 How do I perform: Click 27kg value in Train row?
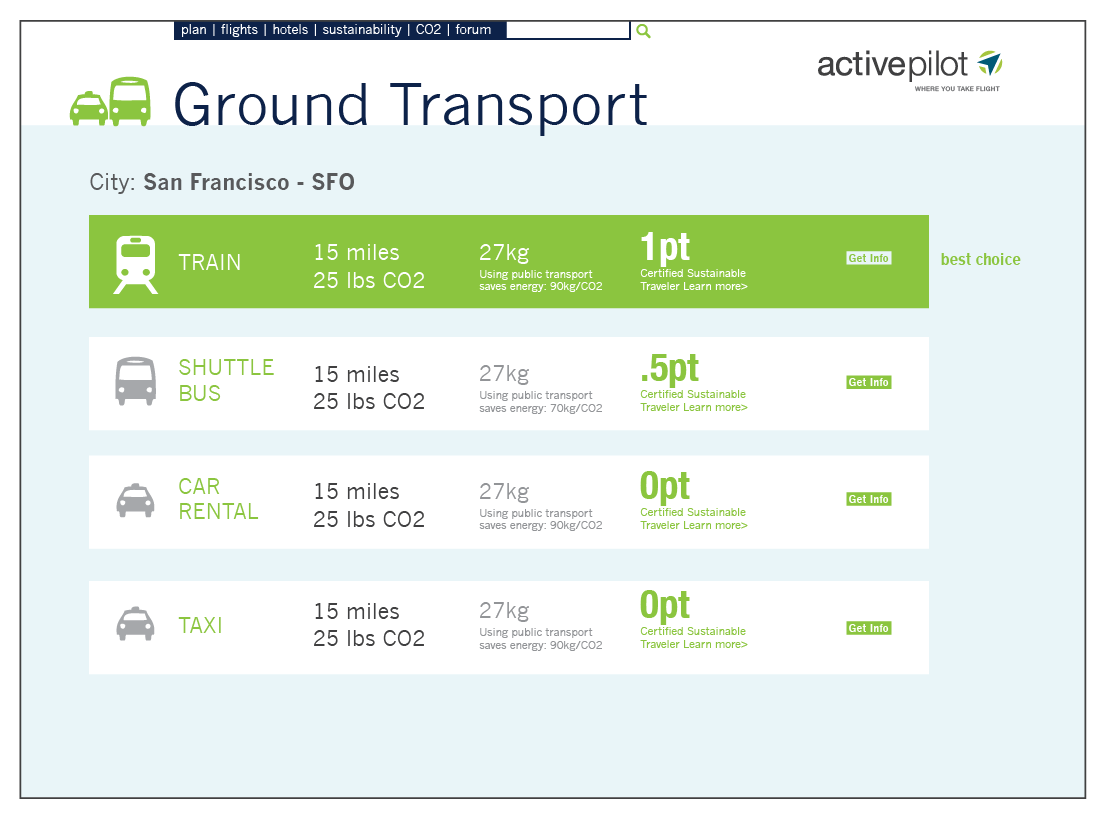504,252
